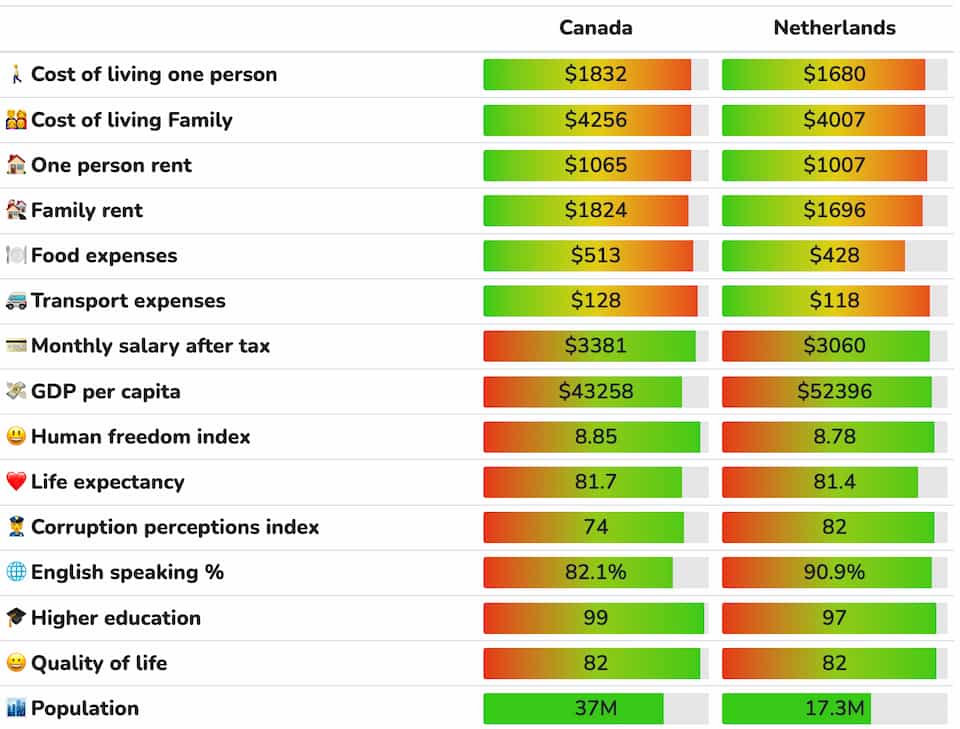Click the GDP per capita row label
Viewport: 960px width, 729px height.
(x=105, y=392)
